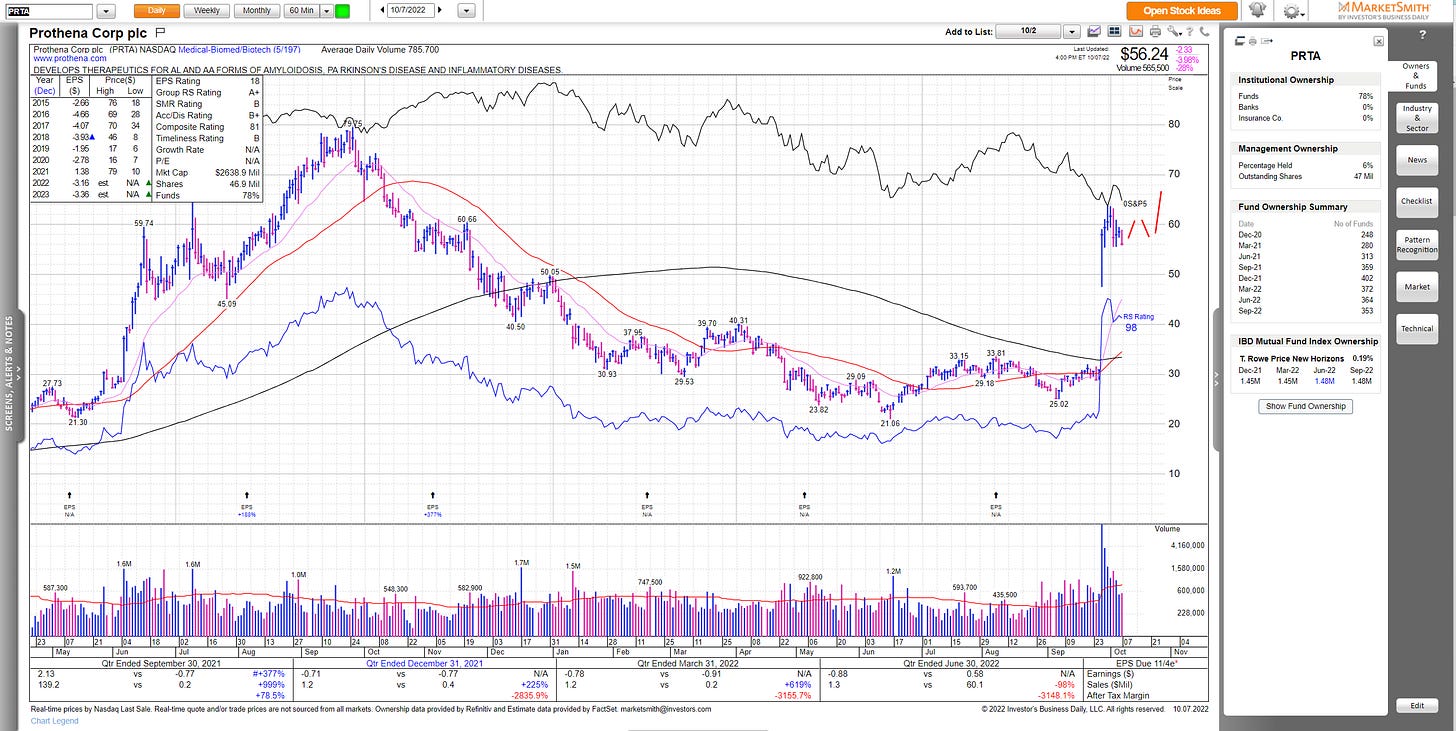Image resolution: width=1456 pixels, height=731 pixels.
Task: Print the chart using printer icon
Action: tap(1155, 31)
